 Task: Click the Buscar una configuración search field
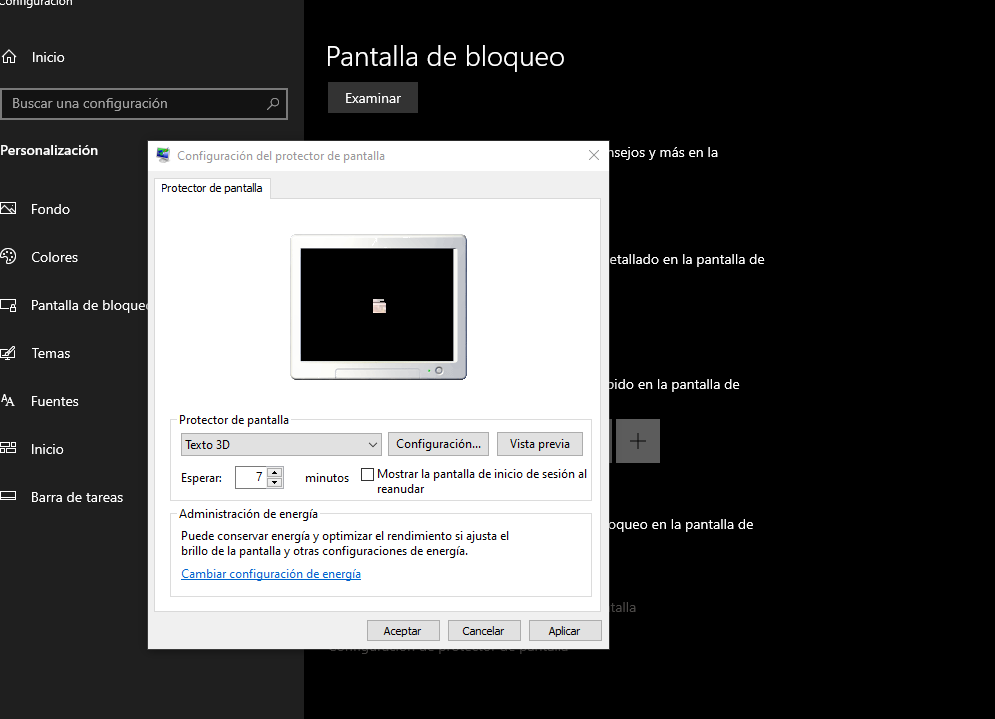(135, 104)
